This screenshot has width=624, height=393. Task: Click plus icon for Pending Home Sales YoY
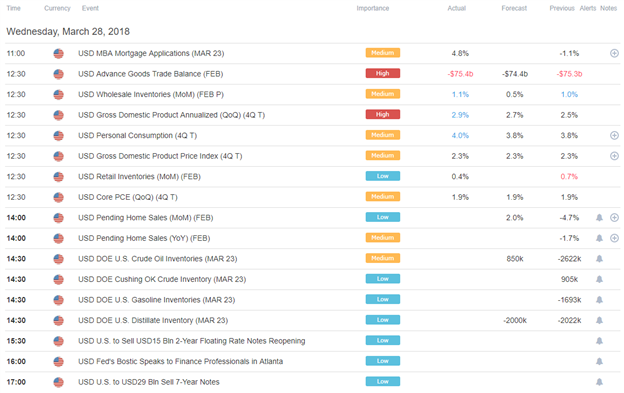pos(614,238)
